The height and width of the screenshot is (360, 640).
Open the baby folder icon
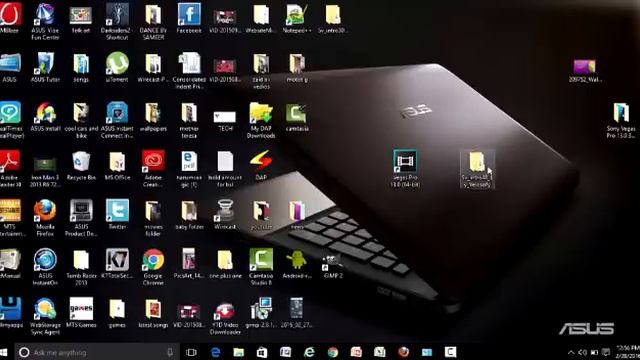tap(189, 214)
